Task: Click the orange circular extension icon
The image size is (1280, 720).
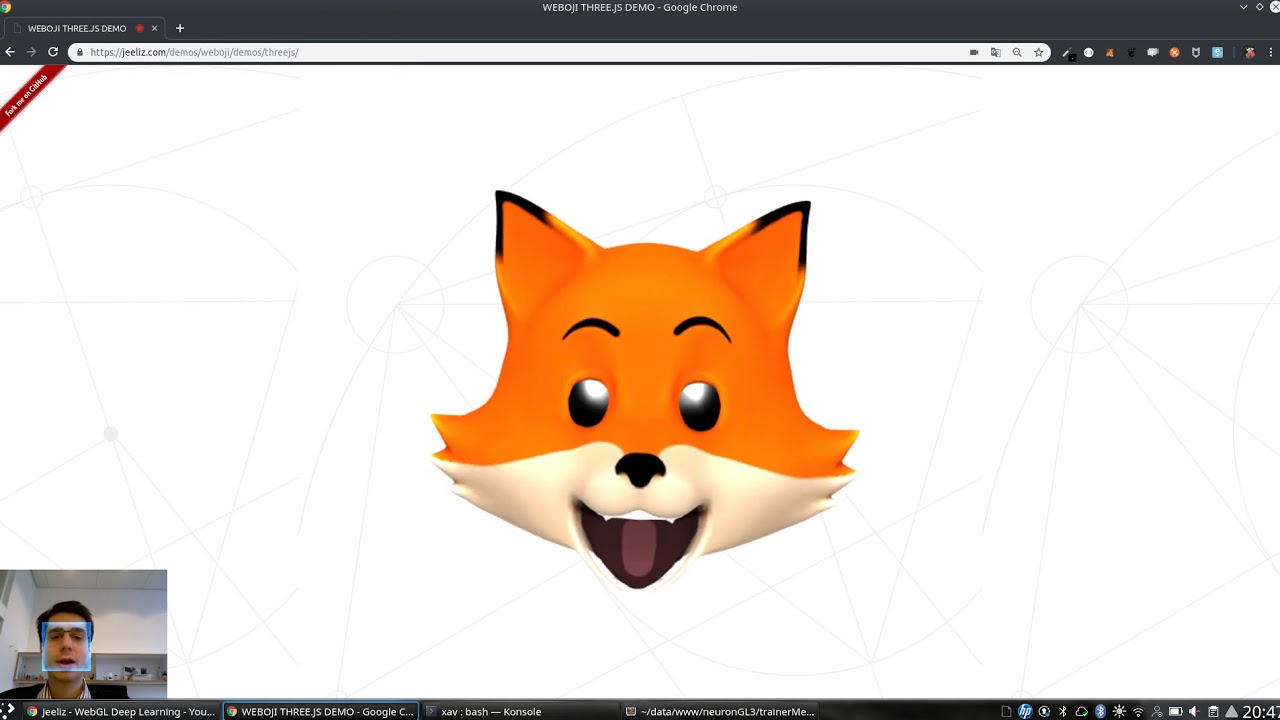Action: [1175, 52]
